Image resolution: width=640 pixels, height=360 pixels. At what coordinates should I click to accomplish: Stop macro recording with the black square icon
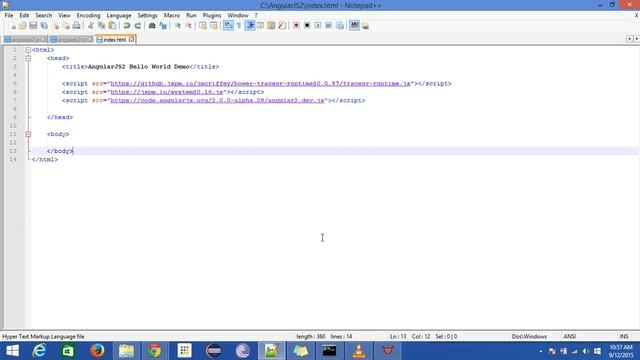click(307, 26)
